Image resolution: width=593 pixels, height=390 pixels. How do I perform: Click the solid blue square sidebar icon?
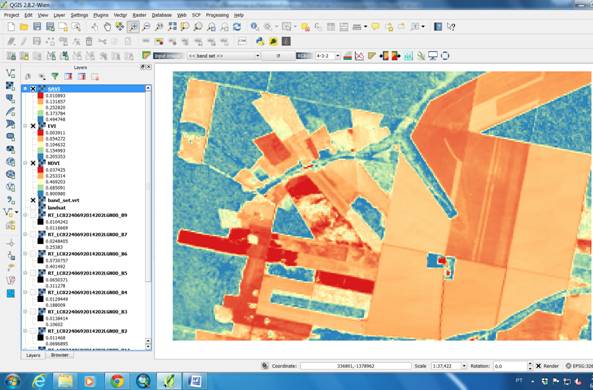(x=11, y=294)
